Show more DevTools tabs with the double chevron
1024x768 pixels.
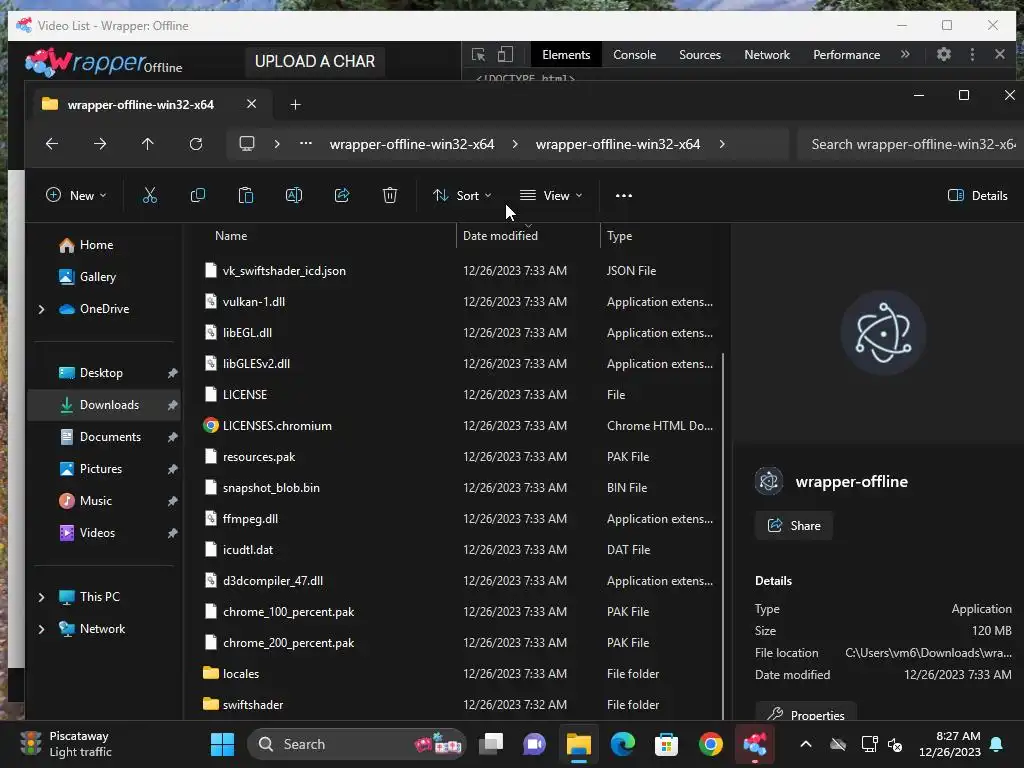pyautogui.click(x=905, y=55)
